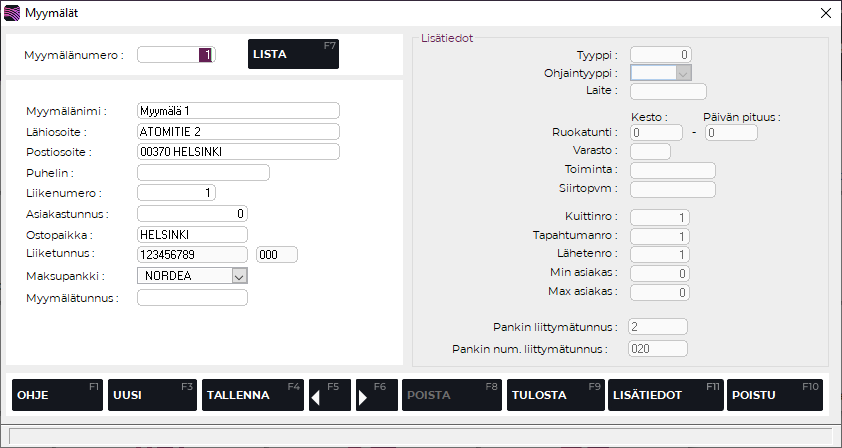Image resolution: width=842 pixels, height=448 pixels.
Task: Create new store with UUSI button
Action: (151, 395)
